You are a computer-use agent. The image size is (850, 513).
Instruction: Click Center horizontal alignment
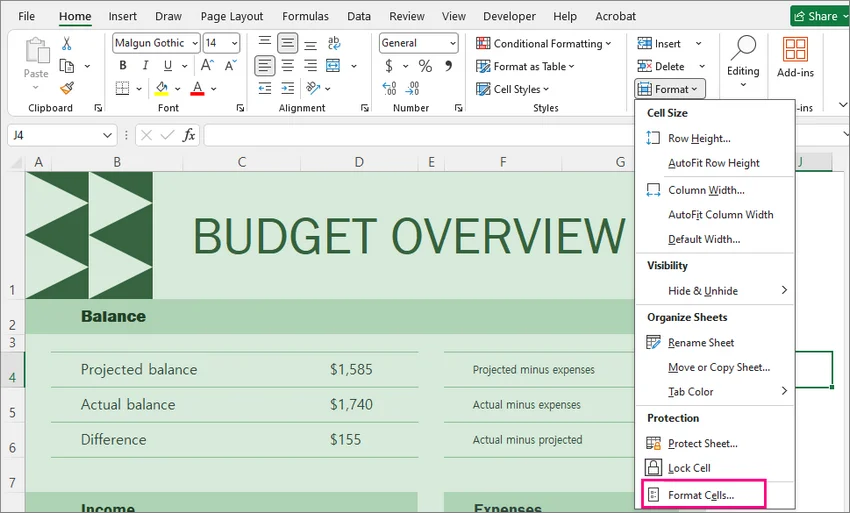point(287,66)
